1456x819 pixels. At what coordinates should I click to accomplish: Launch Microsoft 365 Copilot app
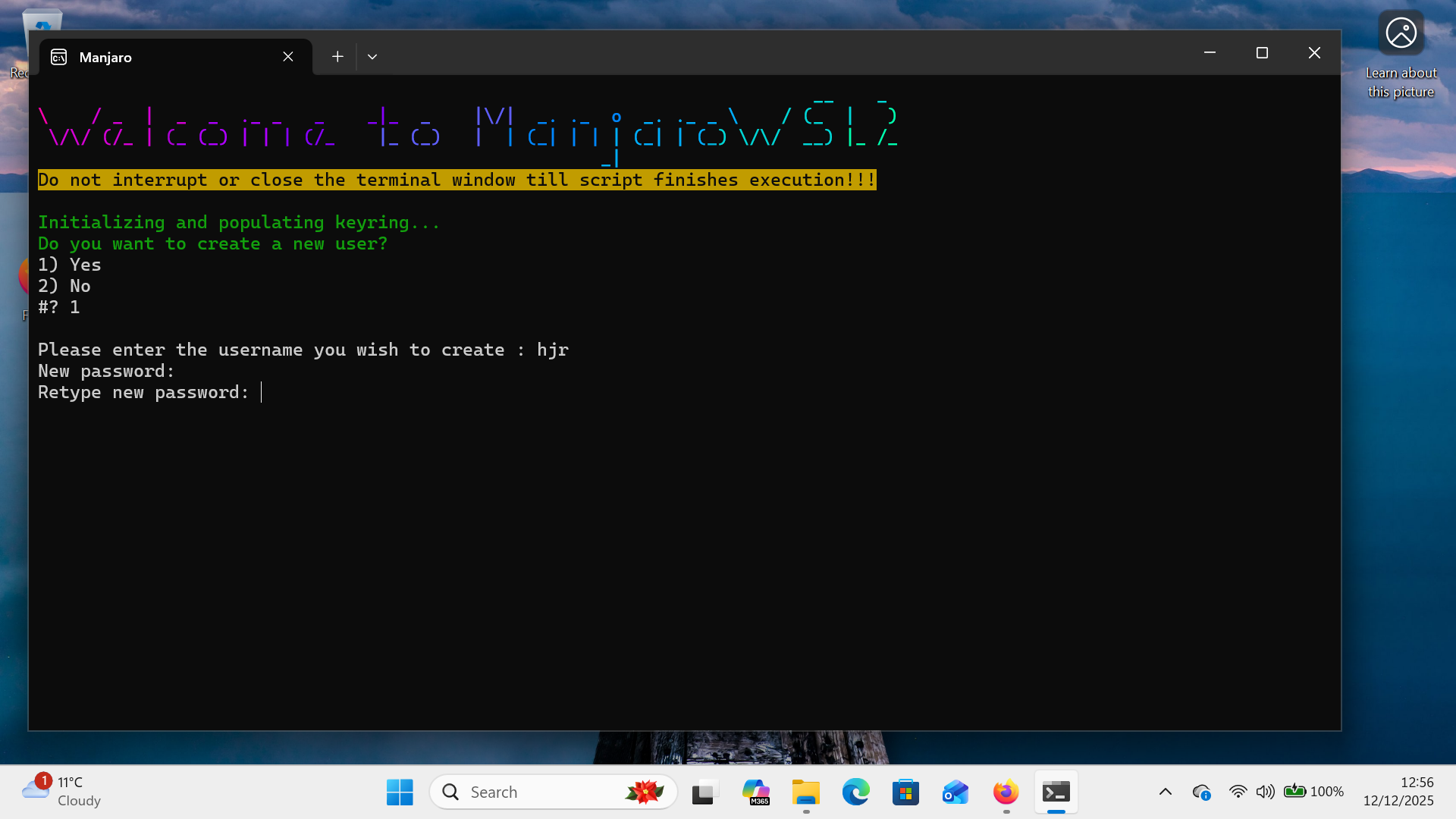(755, 792)
